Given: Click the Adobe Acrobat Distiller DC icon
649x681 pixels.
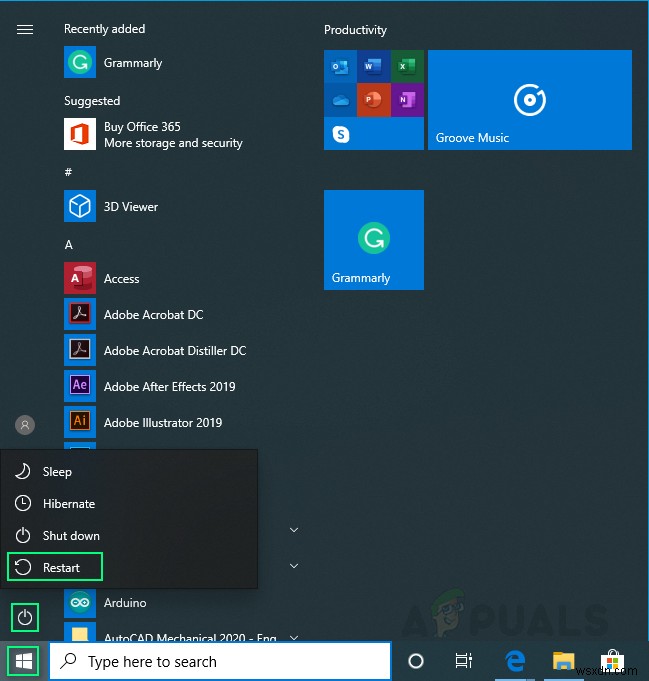Looking at the screenshot, I should tap(80, 350).
